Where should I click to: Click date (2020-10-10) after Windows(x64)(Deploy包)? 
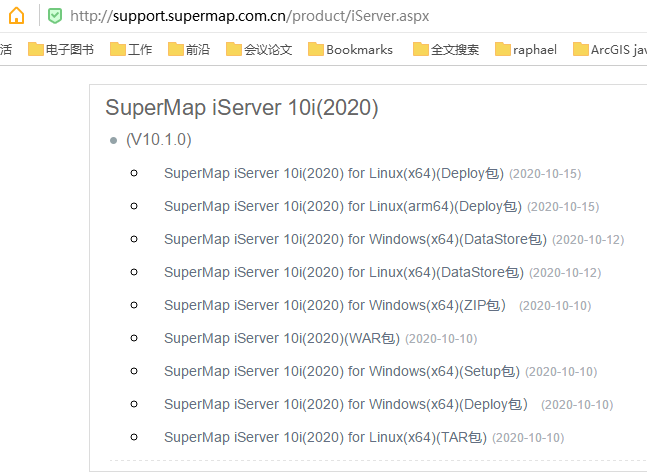[577, 405]
